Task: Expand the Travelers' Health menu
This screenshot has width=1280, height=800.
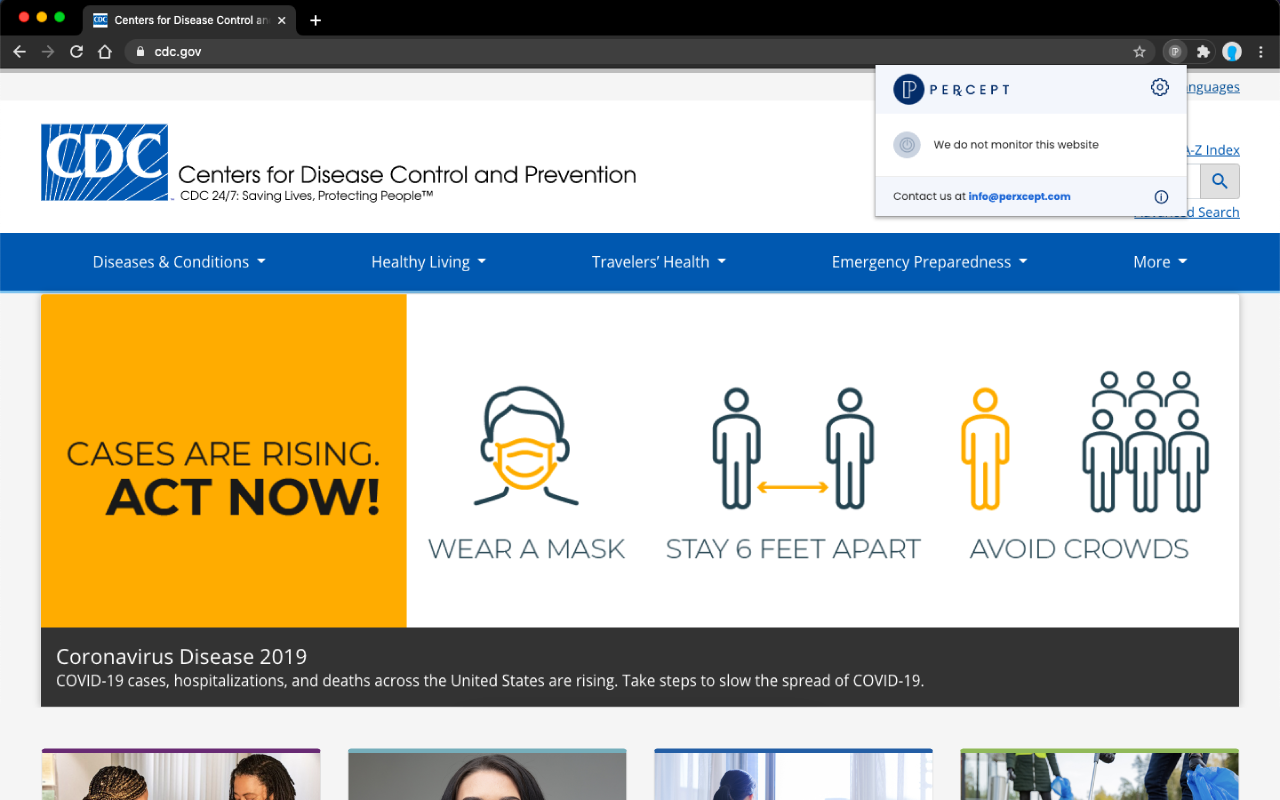Action: click(x=658, y=262)
